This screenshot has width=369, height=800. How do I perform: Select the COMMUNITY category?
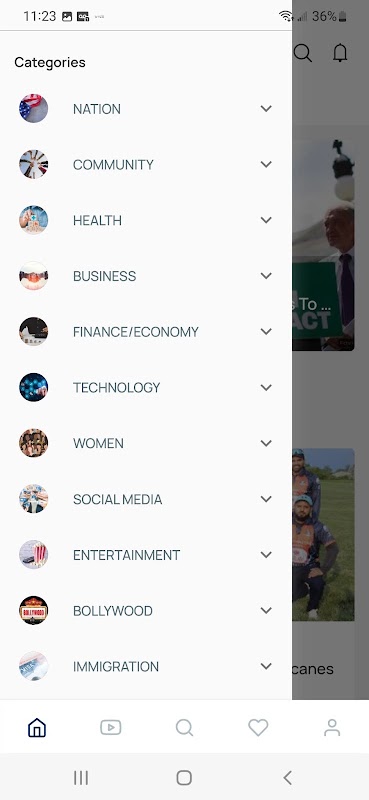[146, 164]
